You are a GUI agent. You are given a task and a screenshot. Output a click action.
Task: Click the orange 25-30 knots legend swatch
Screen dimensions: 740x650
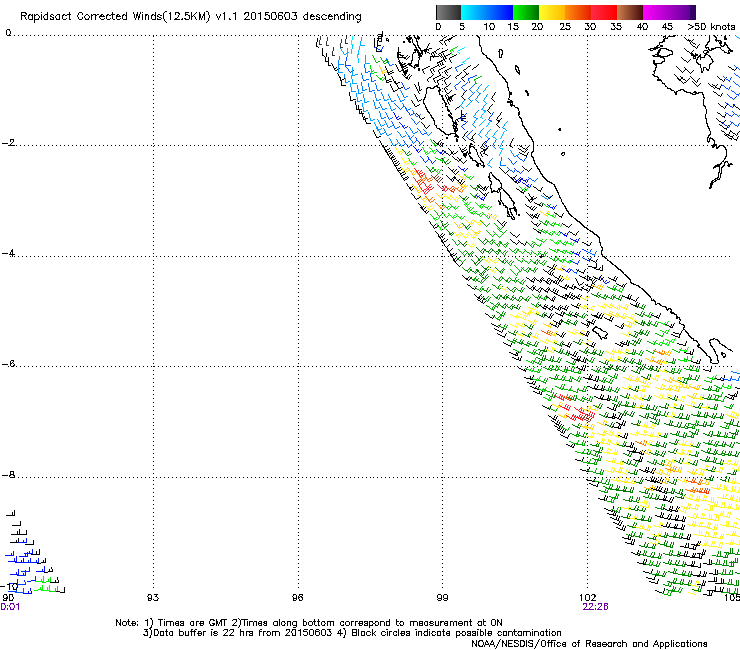coord(578,12)
